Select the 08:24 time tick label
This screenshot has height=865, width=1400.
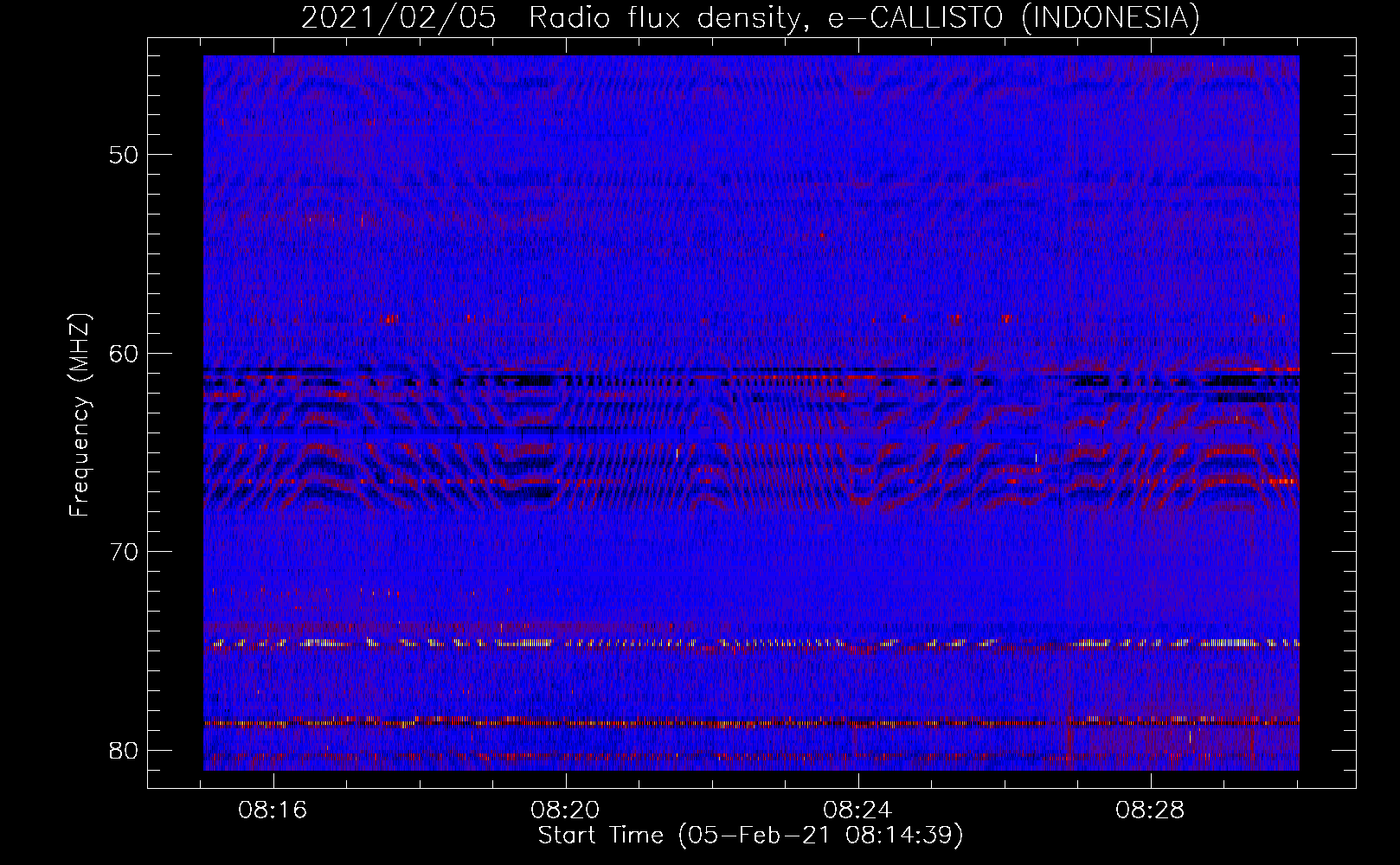click(857, 811)
